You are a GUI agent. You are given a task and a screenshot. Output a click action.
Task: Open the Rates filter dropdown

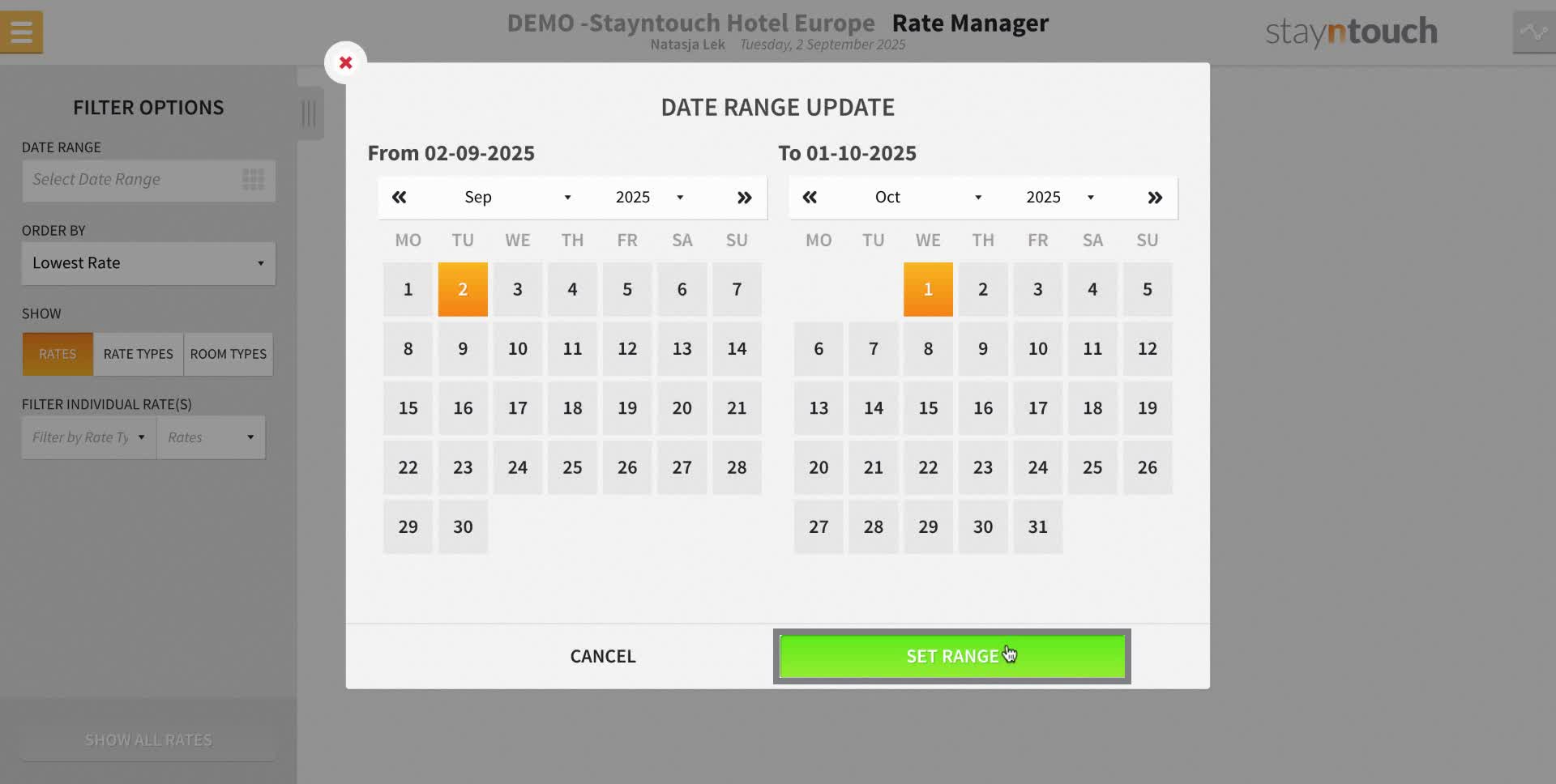tap(211, 437)
